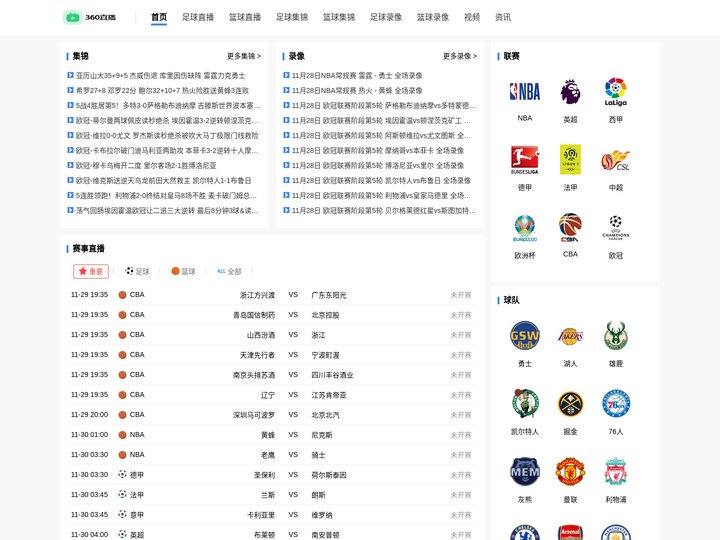Open replay 热火 - 黄蜂 全场录像

tap(357, 90)
